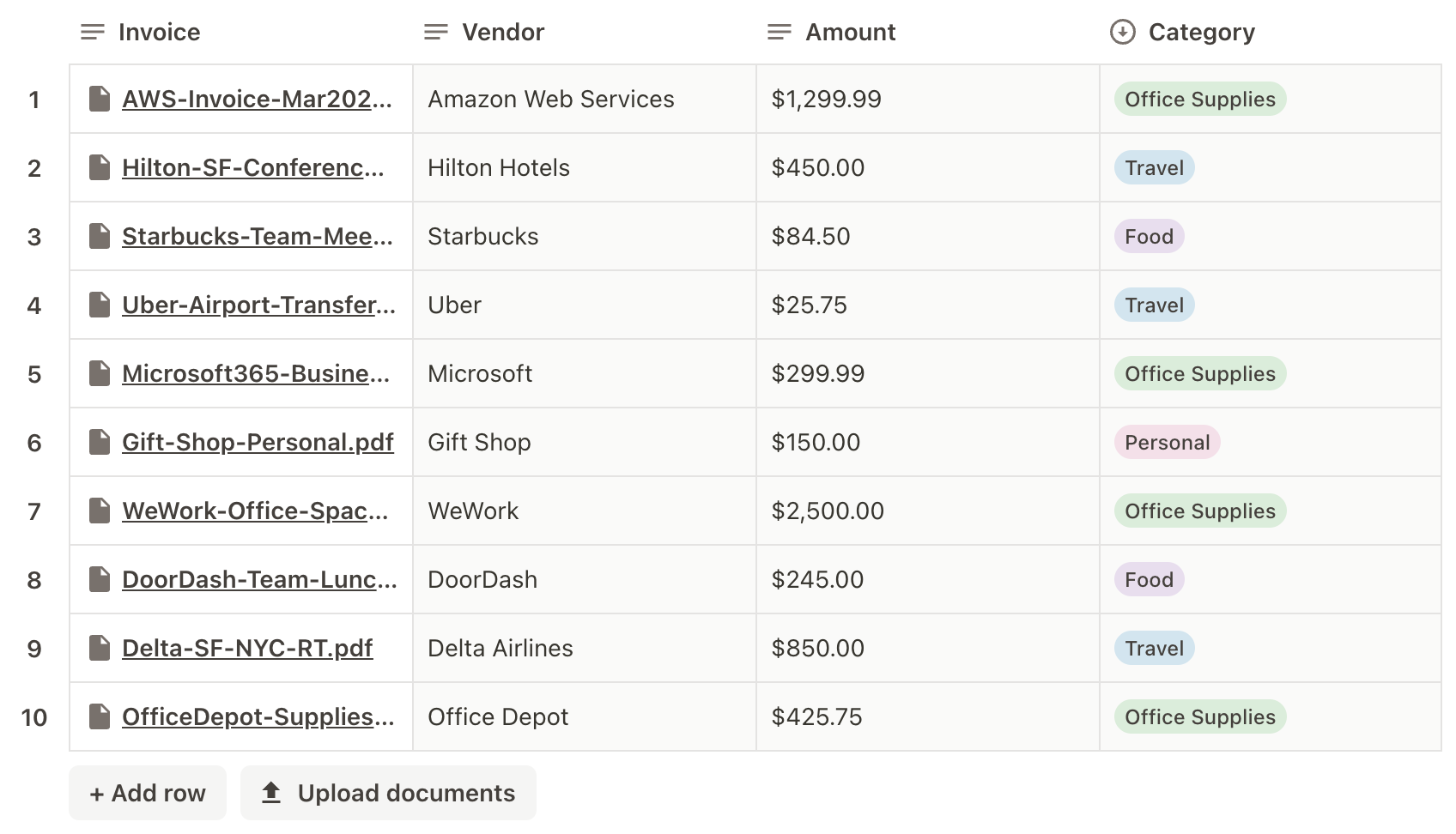Open the Category column header menu
1456x834 pixels.
1271,32
